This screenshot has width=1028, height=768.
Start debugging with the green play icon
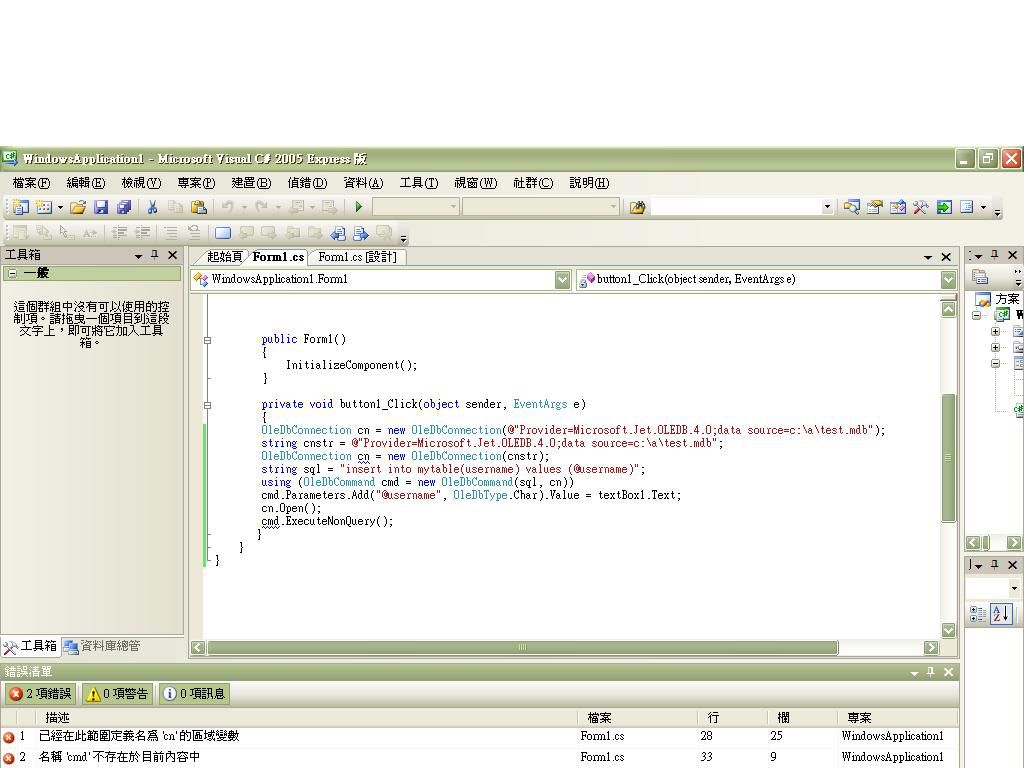358,207
